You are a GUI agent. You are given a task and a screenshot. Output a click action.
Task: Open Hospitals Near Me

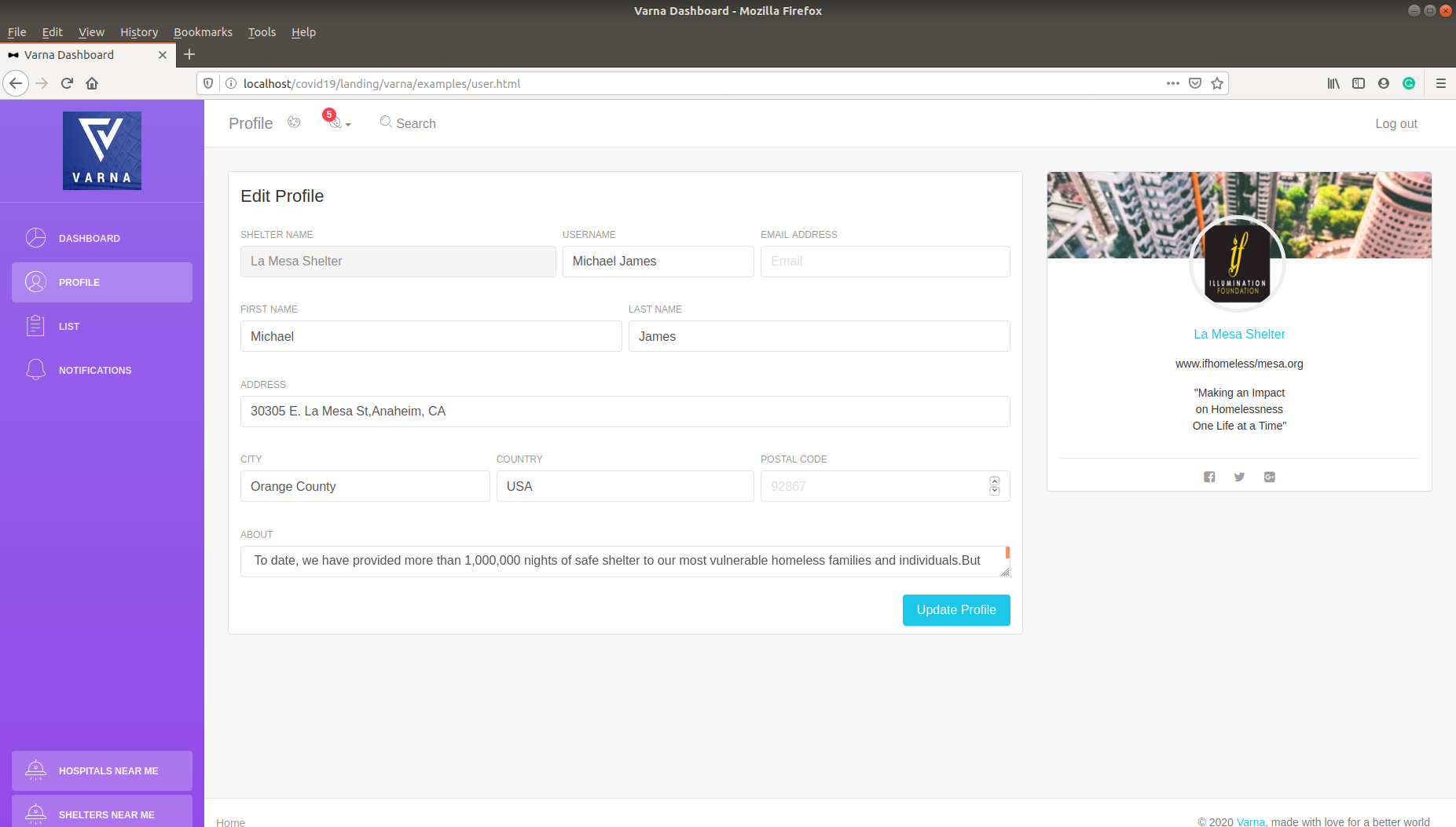(x=102, y=770)
